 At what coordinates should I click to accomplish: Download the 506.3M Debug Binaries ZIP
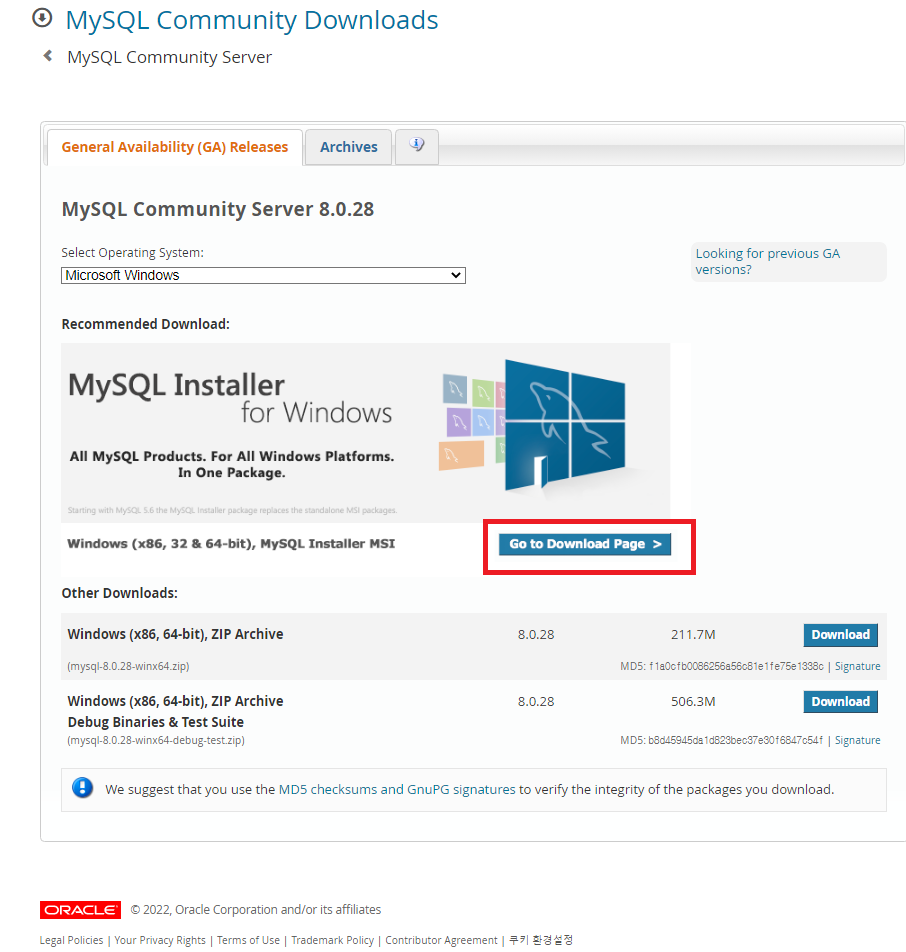840,701
